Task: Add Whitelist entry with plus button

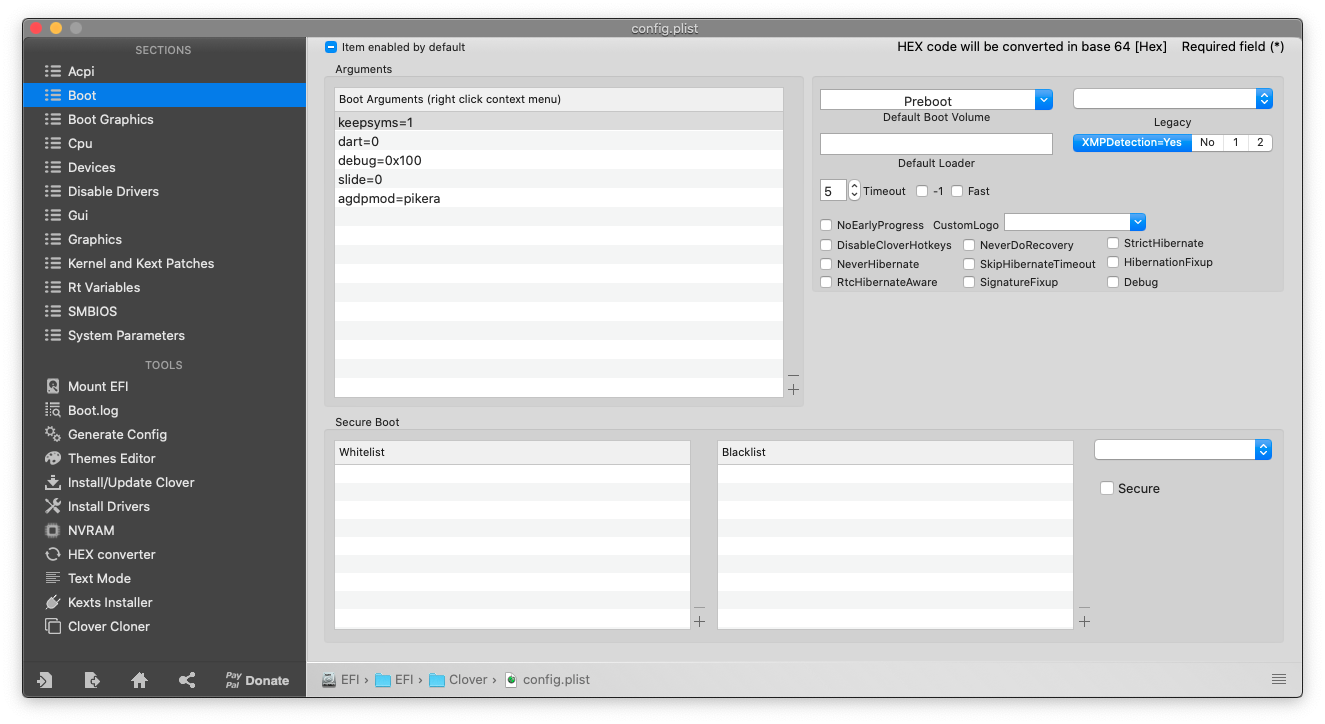Action: pyautogui.click(x=699, y=622)
